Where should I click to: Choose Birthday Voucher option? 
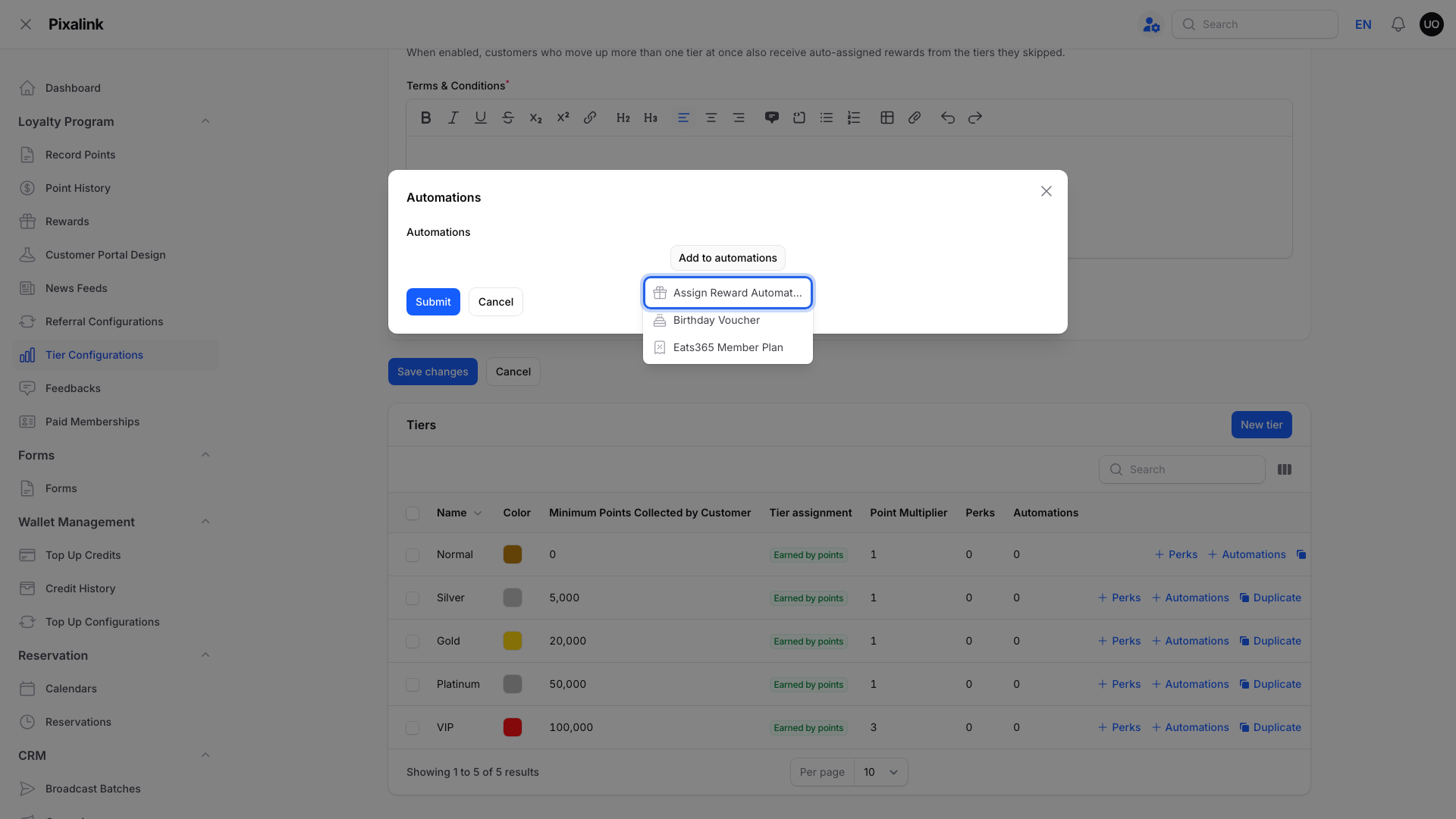click(x=728, y=320)
